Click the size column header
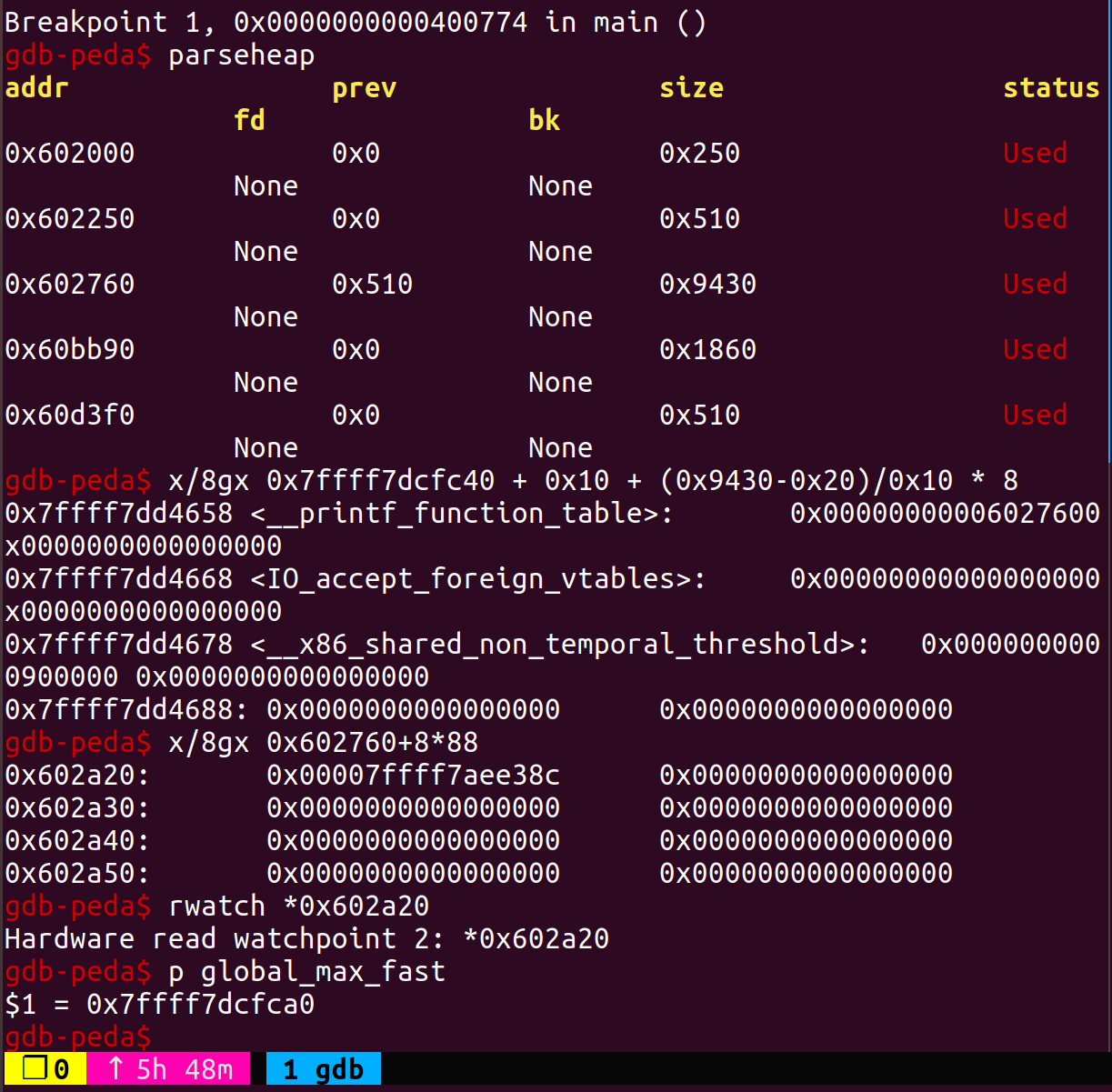 point(691,87)
